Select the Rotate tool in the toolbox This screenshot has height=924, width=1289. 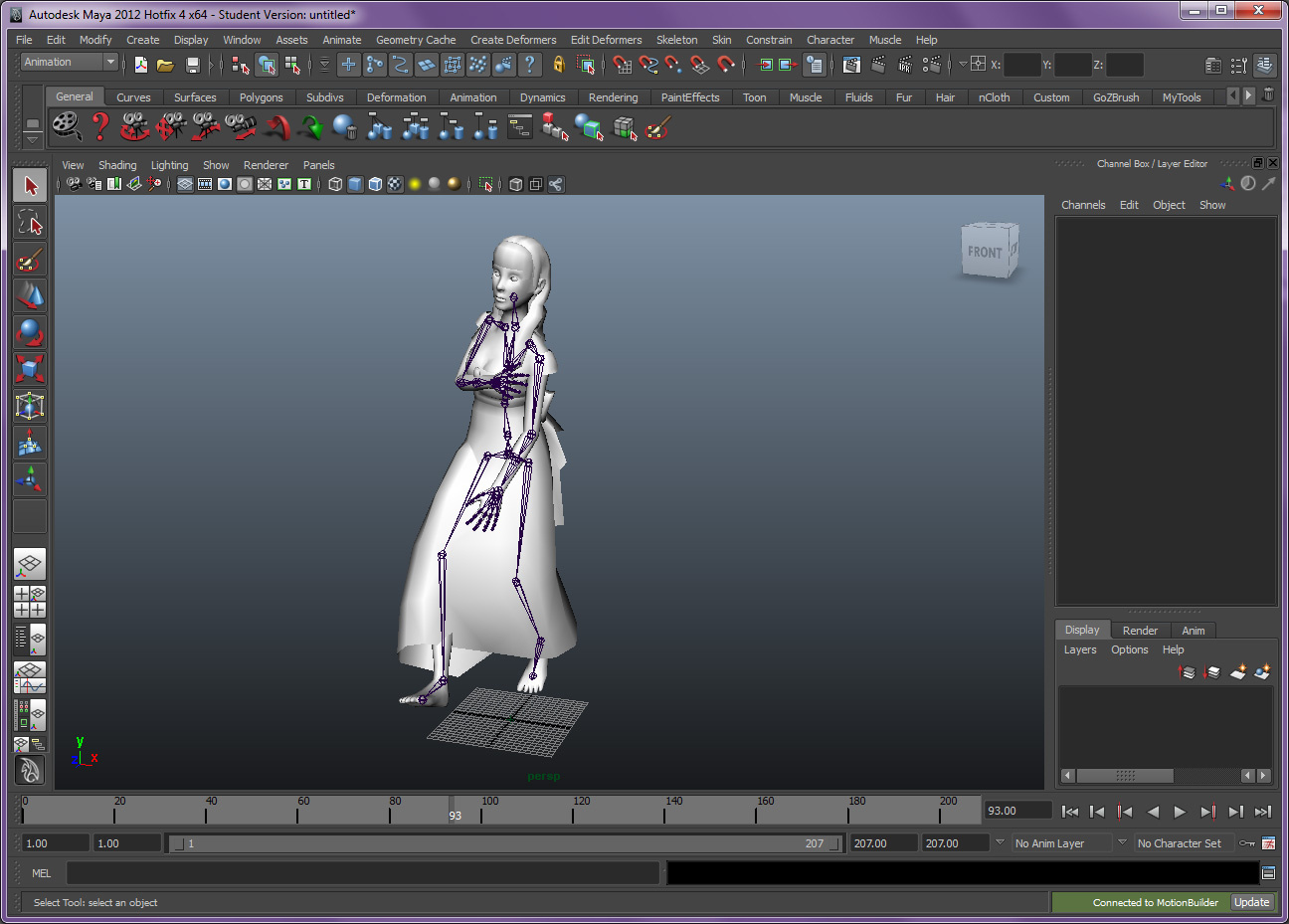[x=29, y=331]
